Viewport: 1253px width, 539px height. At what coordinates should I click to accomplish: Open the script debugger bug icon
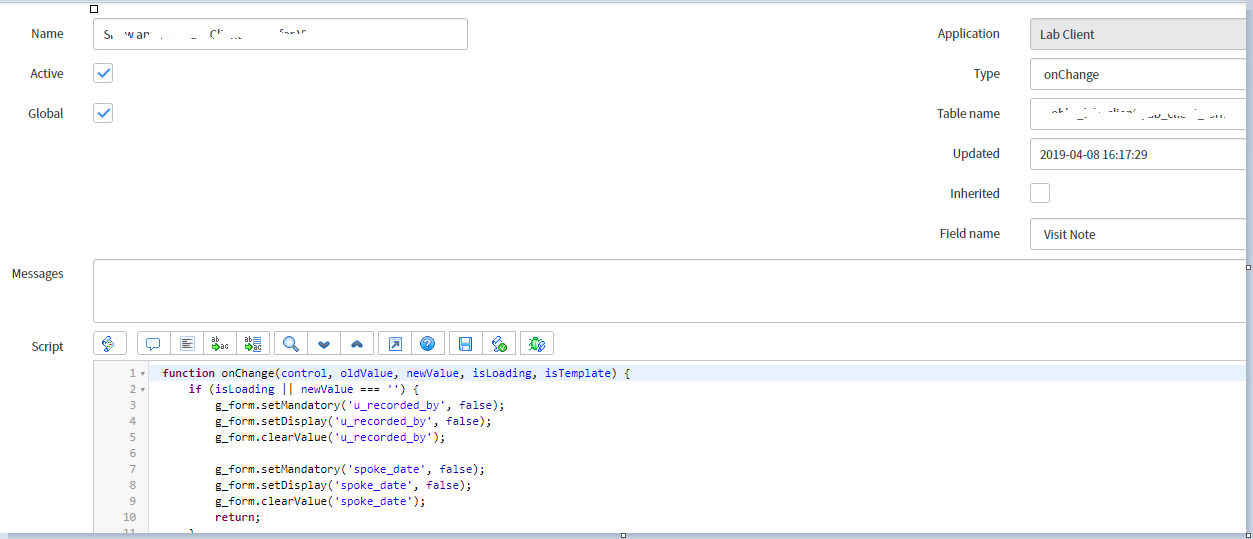tap(537, 344)
